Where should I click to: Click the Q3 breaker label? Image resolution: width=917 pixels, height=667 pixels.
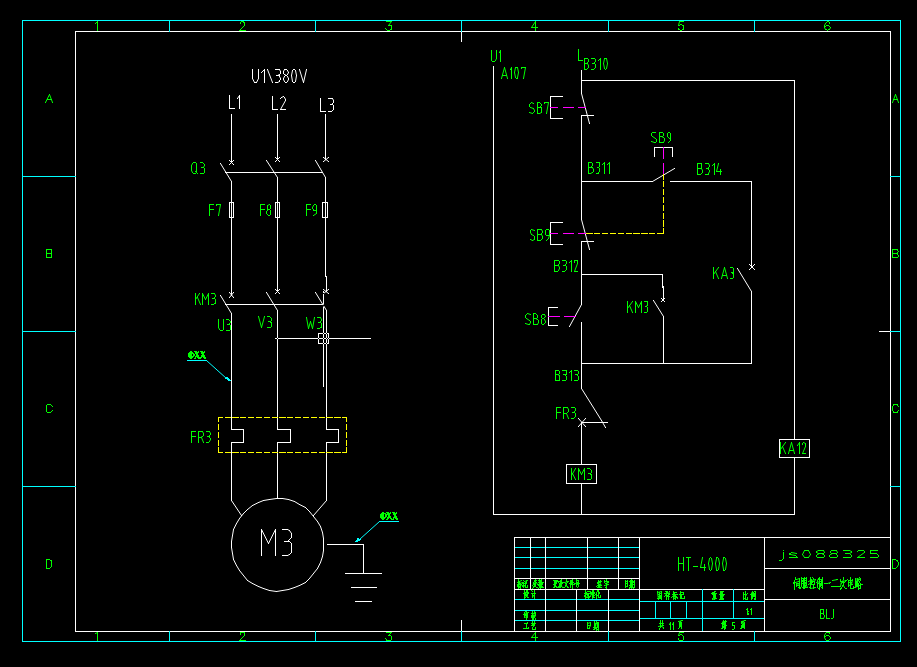pos(198,168)
